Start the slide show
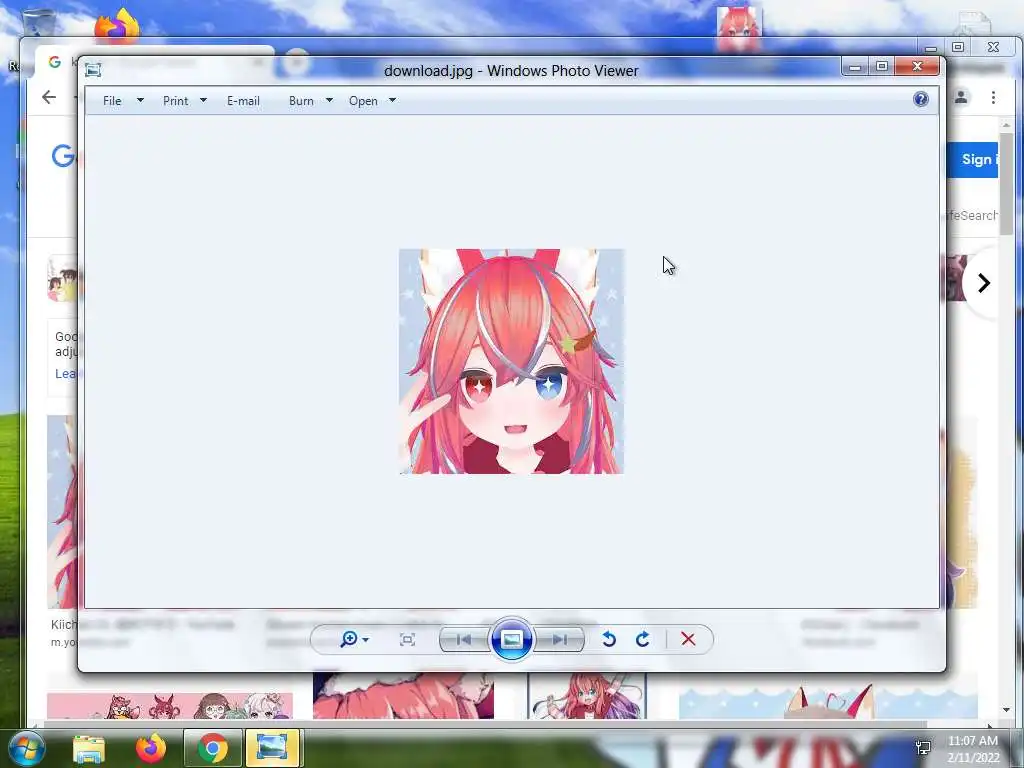1024x768 pixels. pos(511,639)
